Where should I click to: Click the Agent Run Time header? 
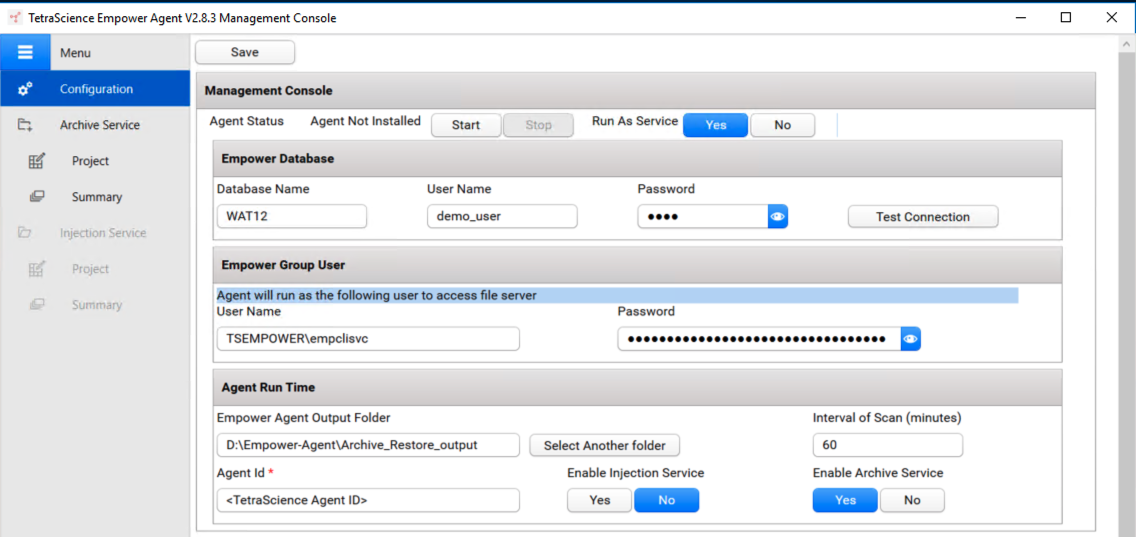point(638,387)
